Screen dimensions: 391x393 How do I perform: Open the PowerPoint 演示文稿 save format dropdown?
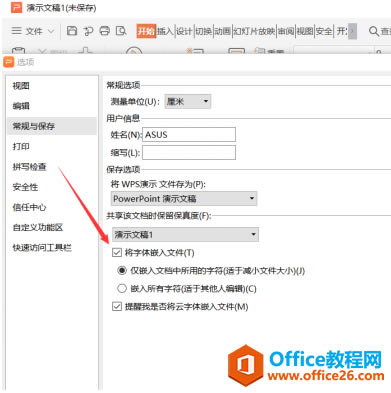point(184,199)
